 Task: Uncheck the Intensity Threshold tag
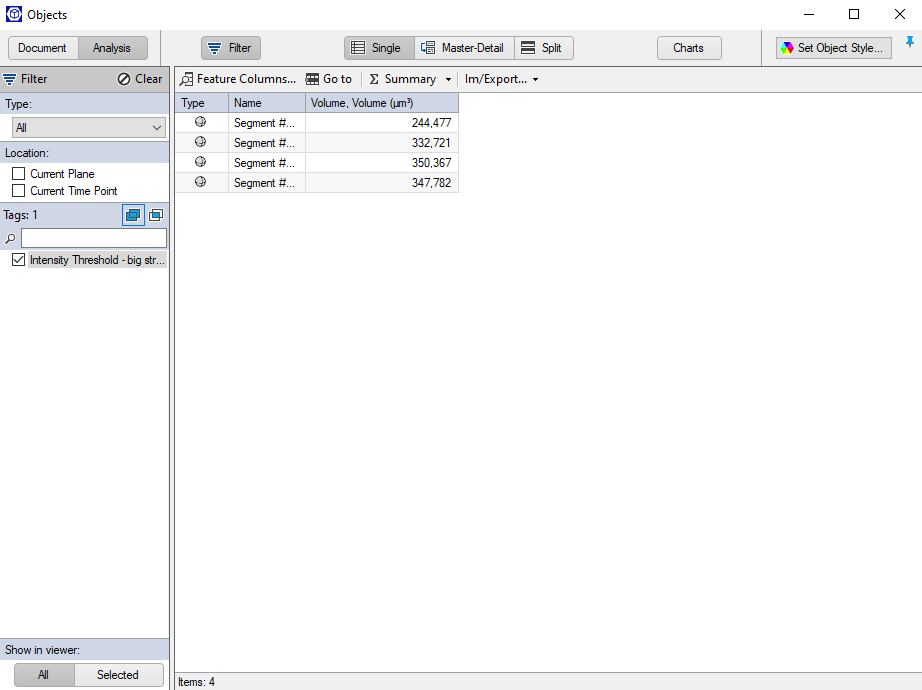coord(18,259)
